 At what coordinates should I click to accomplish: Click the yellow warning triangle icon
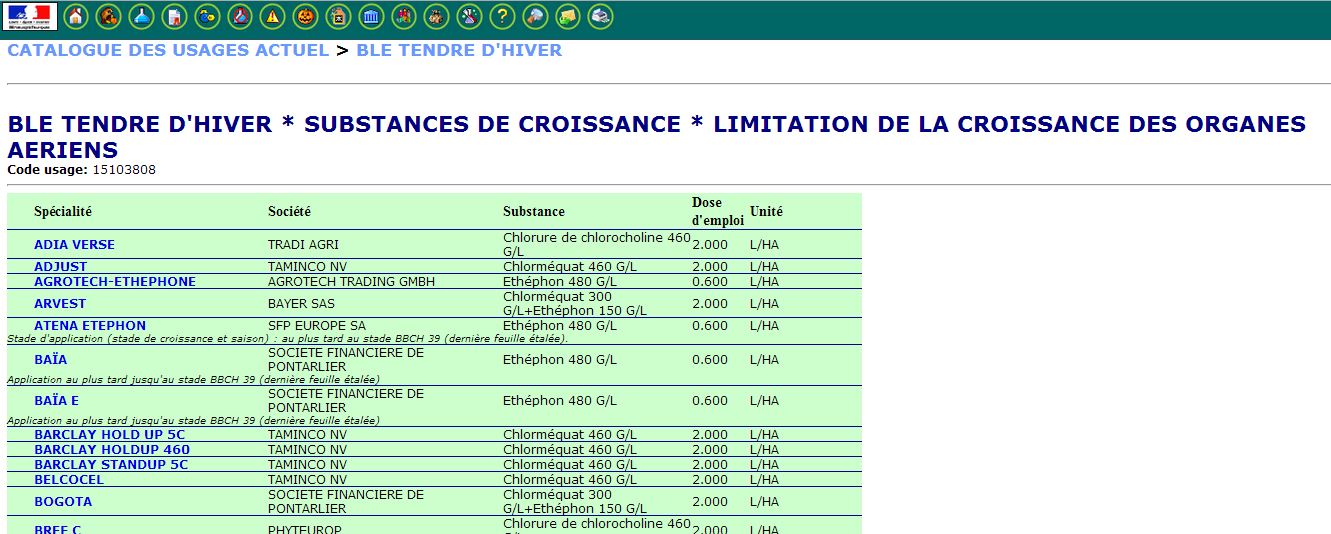(272, 16)
